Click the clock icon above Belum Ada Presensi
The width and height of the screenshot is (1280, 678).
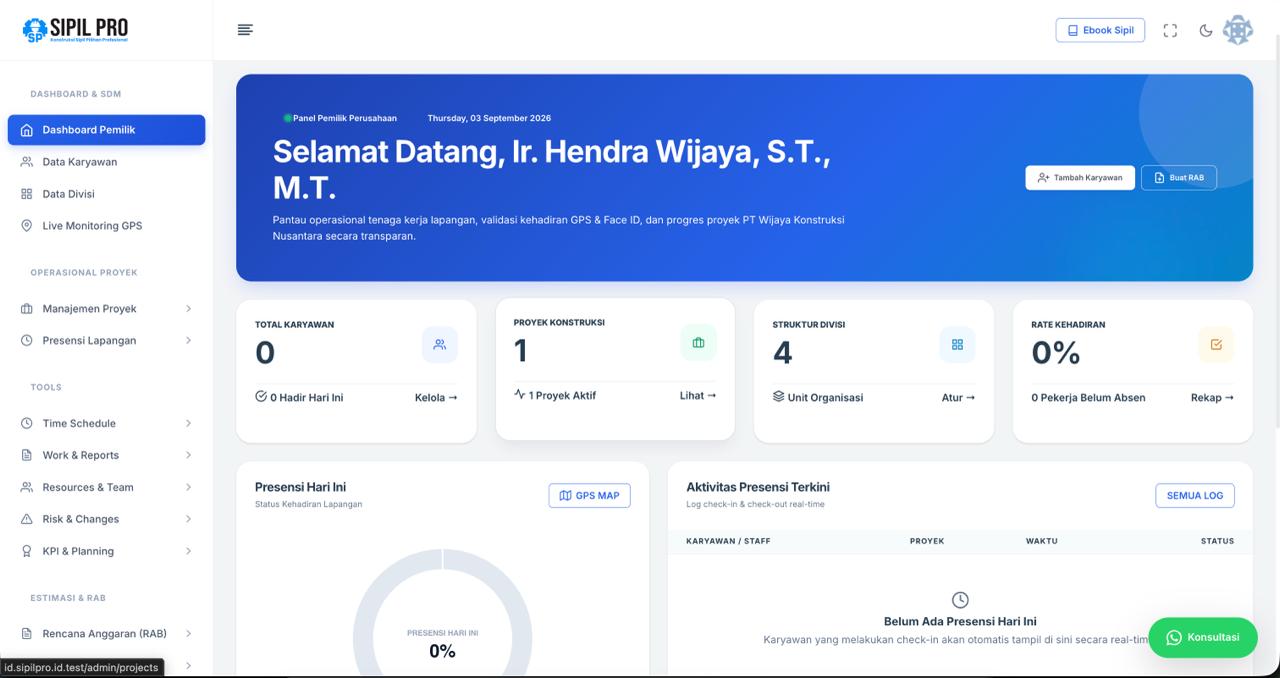pyautogui.click(x=960, y=600)
